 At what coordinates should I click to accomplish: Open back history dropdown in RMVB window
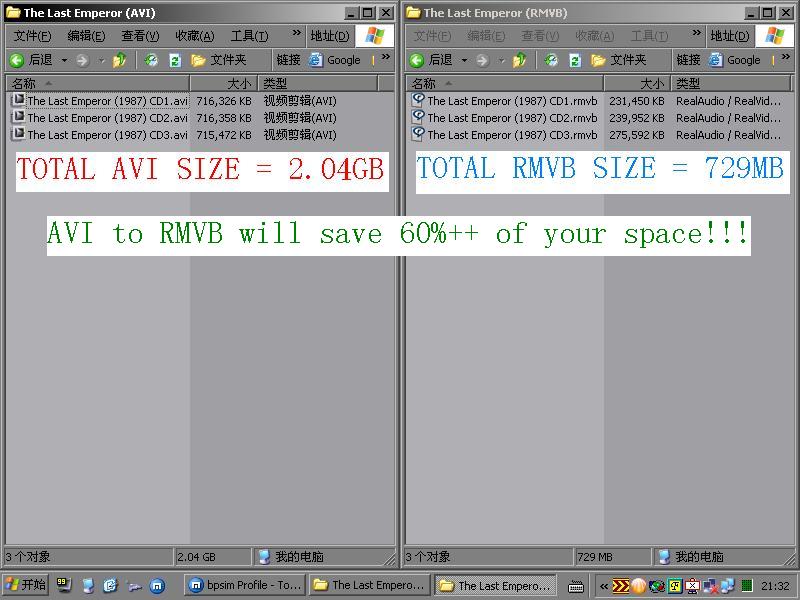pyautogui.click(x=464, y=61)
